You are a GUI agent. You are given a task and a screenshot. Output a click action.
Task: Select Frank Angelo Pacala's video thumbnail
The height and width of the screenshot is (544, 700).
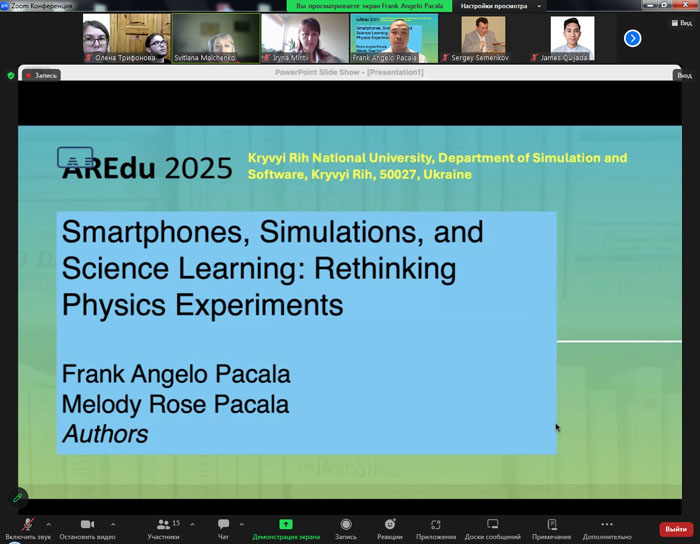coord(394,38)
